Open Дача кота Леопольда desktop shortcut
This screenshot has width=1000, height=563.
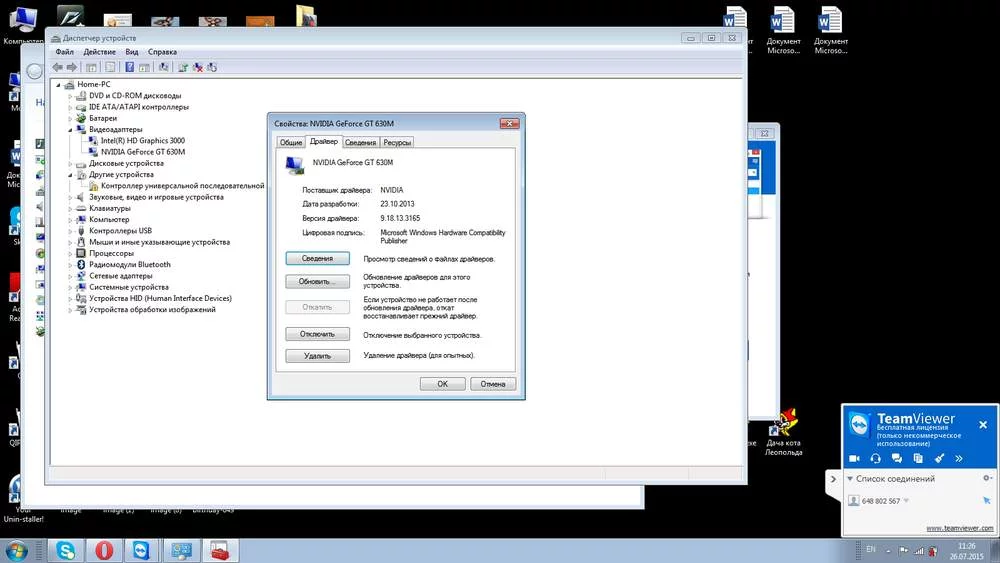coord(784,431)
